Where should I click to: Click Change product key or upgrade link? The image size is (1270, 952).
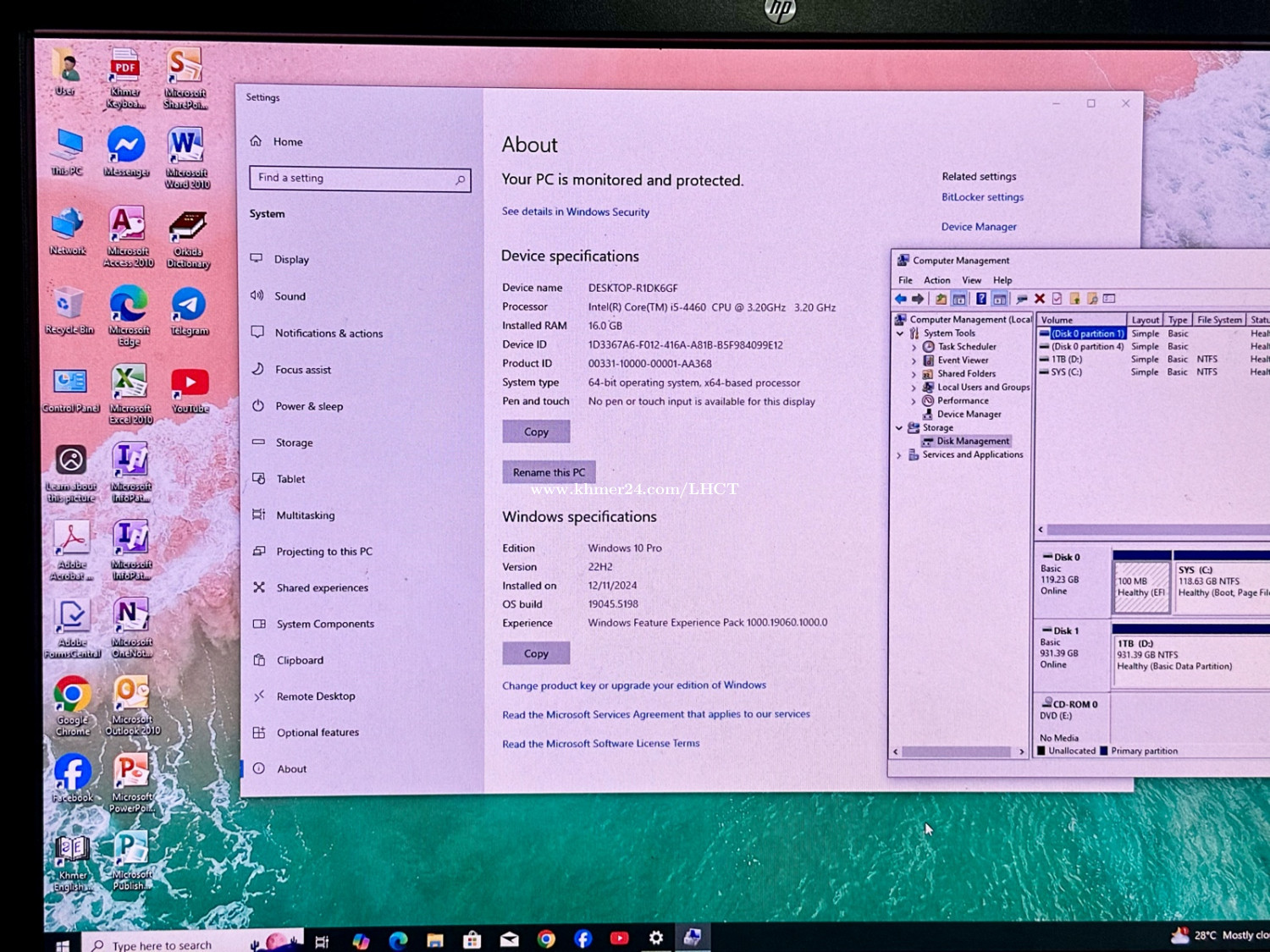[634, 685]
